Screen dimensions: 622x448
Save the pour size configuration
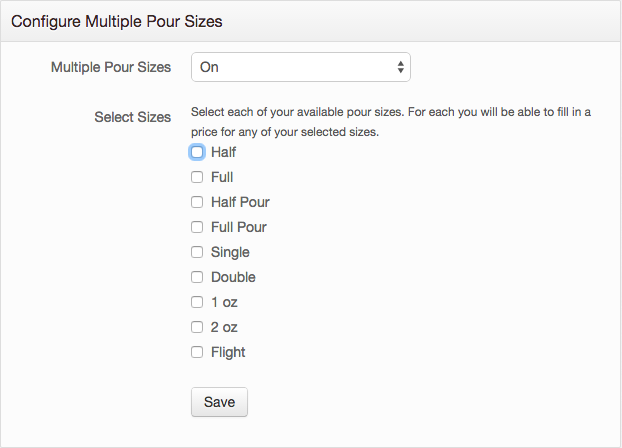point(219,402)
